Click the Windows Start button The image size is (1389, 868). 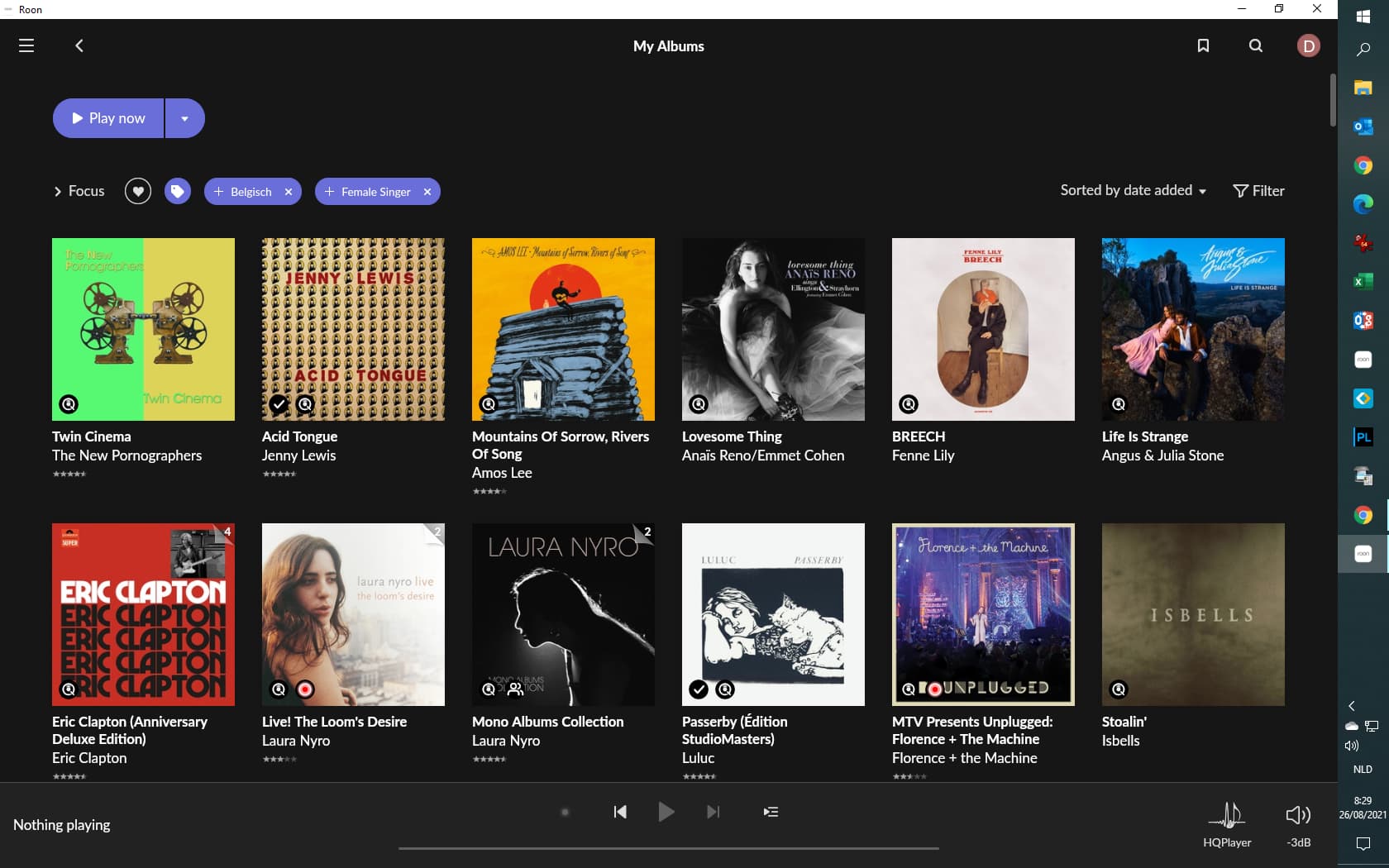point(1363,17)
